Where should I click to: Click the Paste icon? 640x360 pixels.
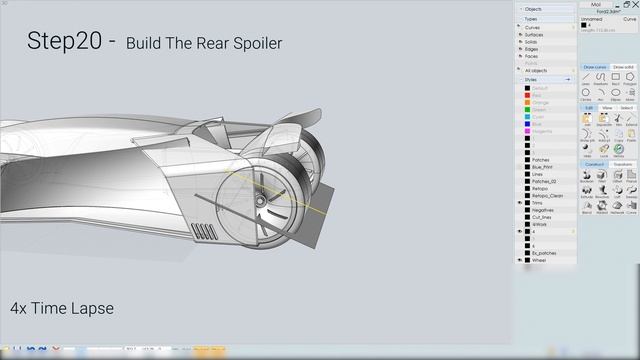click(x=631, y=136)
